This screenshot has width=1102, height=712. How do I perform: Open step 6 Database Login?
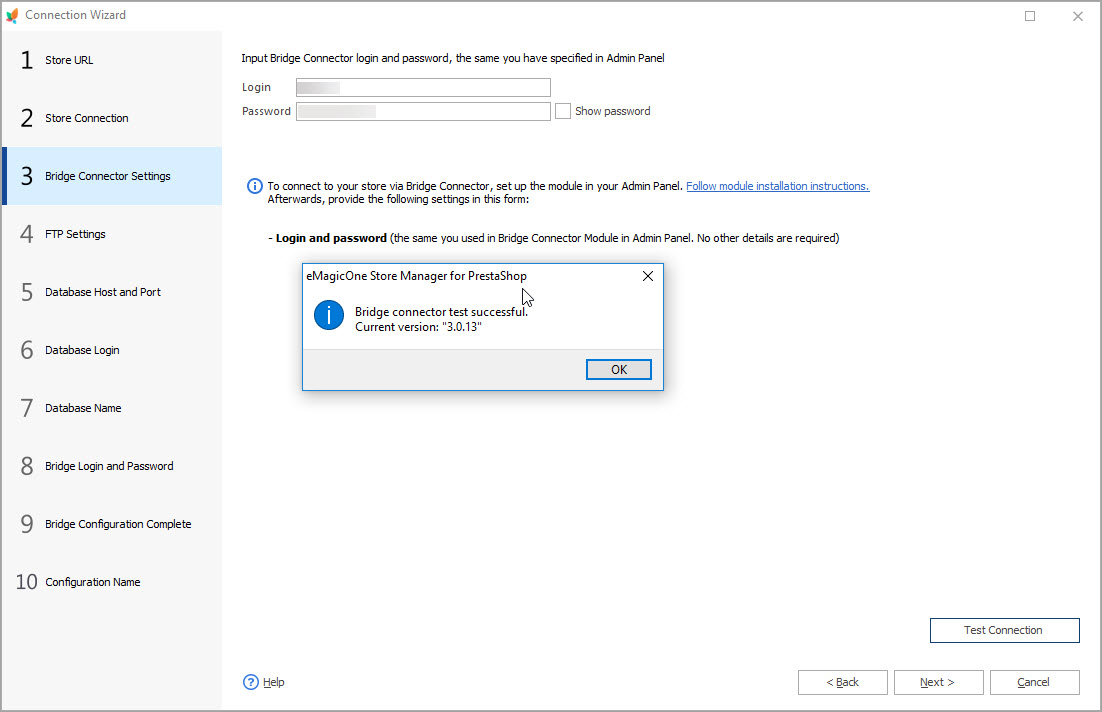tap(112, 350)
